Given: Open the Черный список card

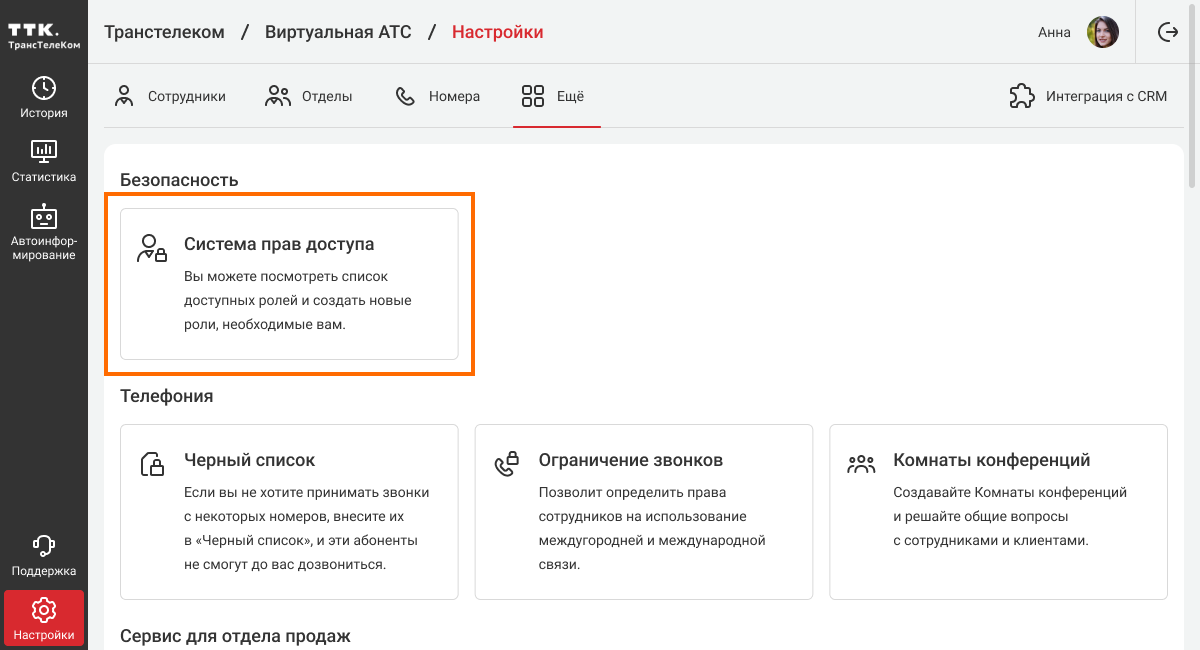Looking at the screenshot, I should pyautogui.click(x=289, y=511).
